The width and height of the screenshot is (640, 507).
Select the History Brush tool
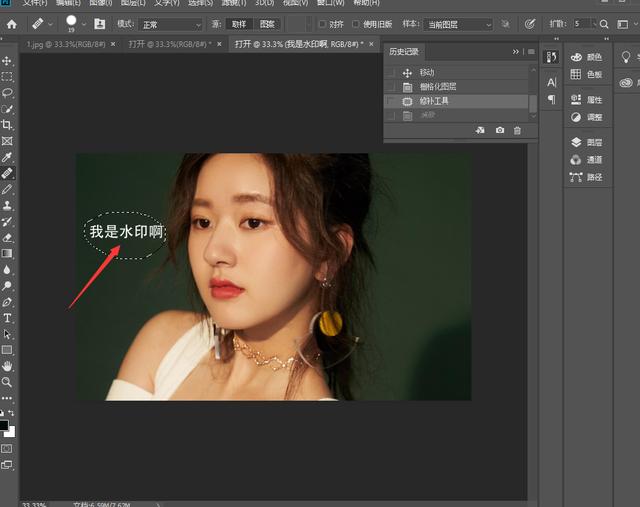[7, 222]
